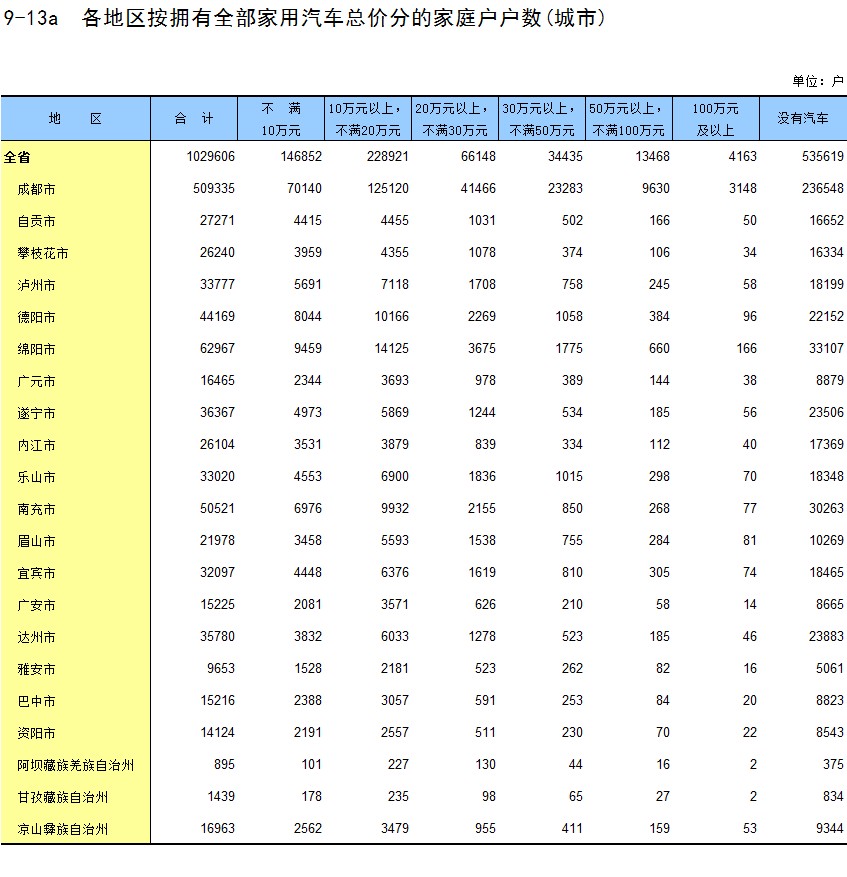Click the 自贡市 row label
This screenshot has width=847, height=877.
[36, 221]
